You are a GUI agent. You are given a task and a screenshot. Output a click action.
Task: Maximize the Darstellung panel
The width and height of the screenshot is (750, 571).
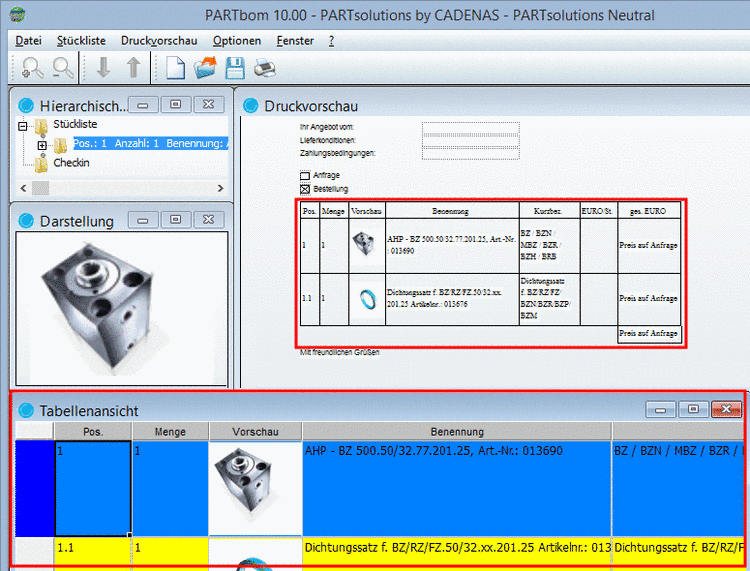[176, 220]
